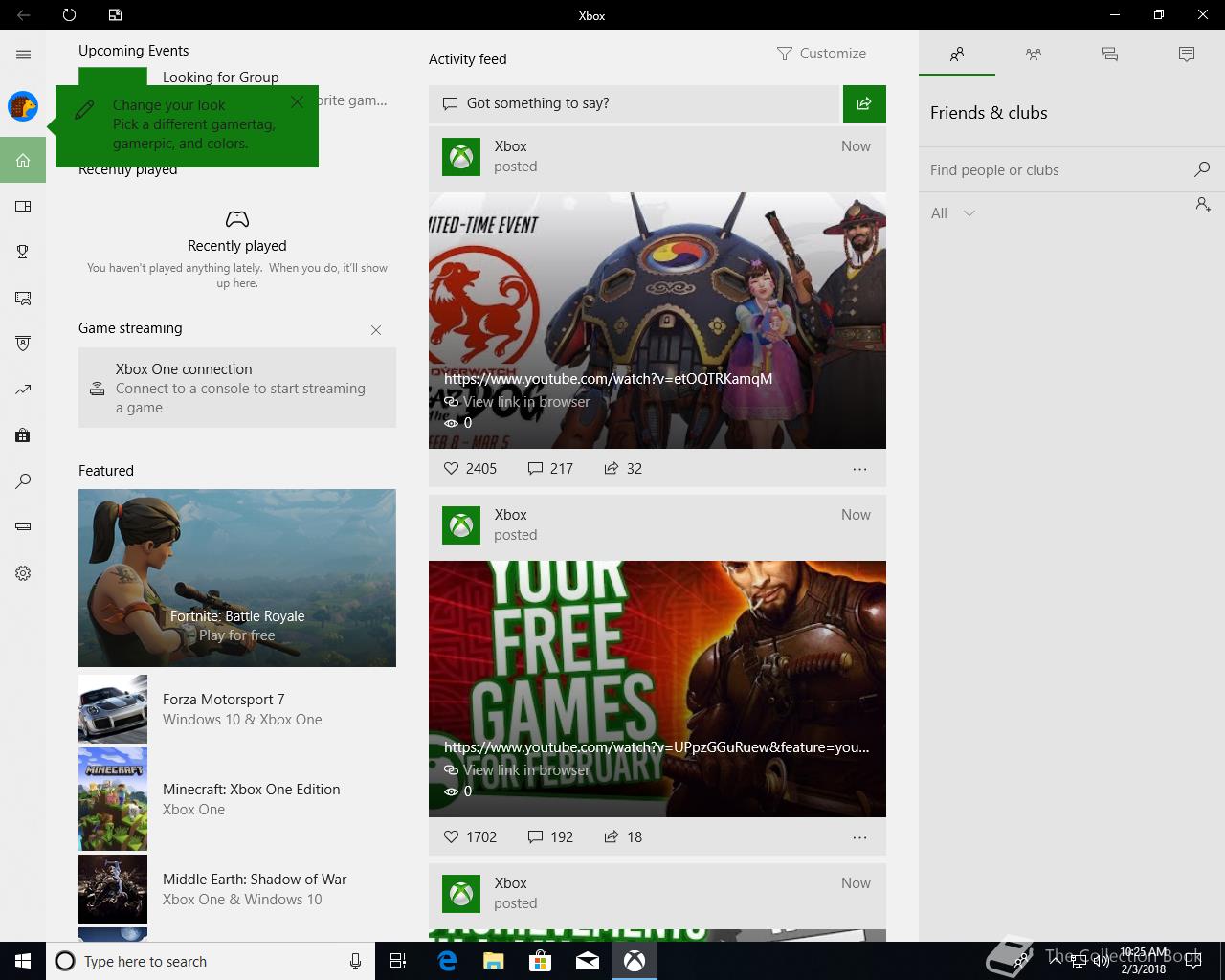Open Microsoft Store bag icon in sidebar
Screen dimensions: 1225x980
click(x=23, y=435)
